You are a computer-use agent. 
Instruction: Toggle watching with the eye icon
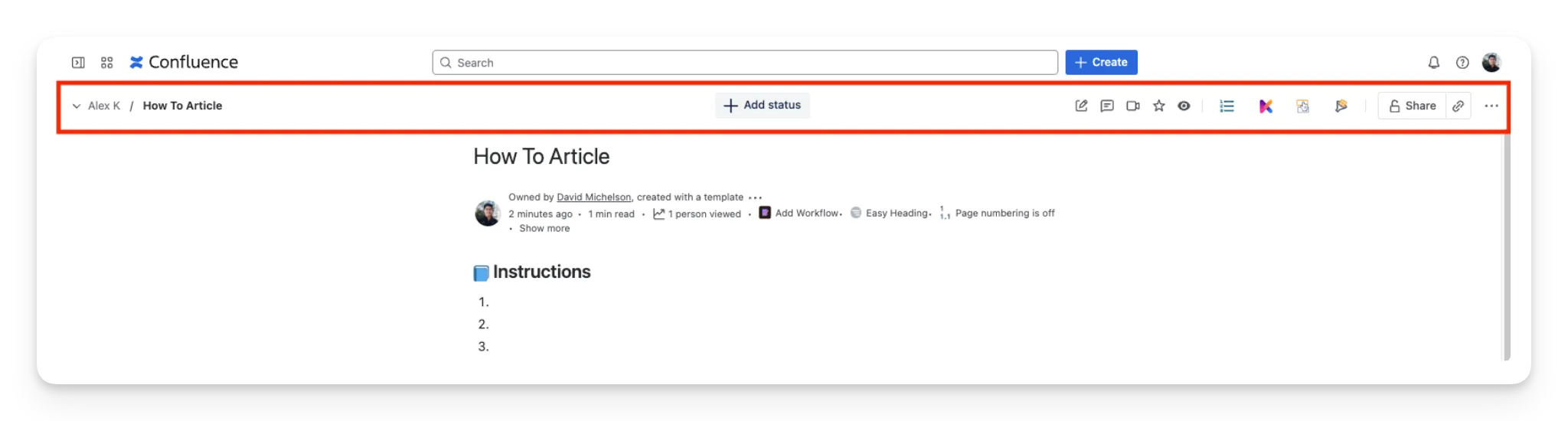tap(1184, 106)
